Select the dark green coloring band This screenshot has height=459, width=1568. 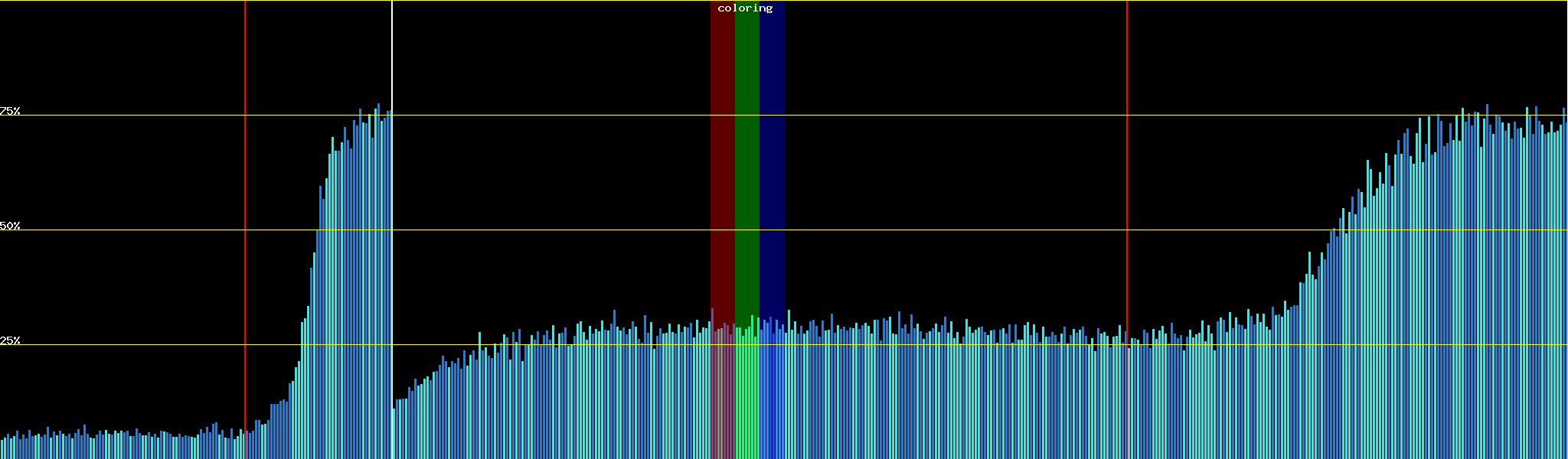click(x=746, y=153)
